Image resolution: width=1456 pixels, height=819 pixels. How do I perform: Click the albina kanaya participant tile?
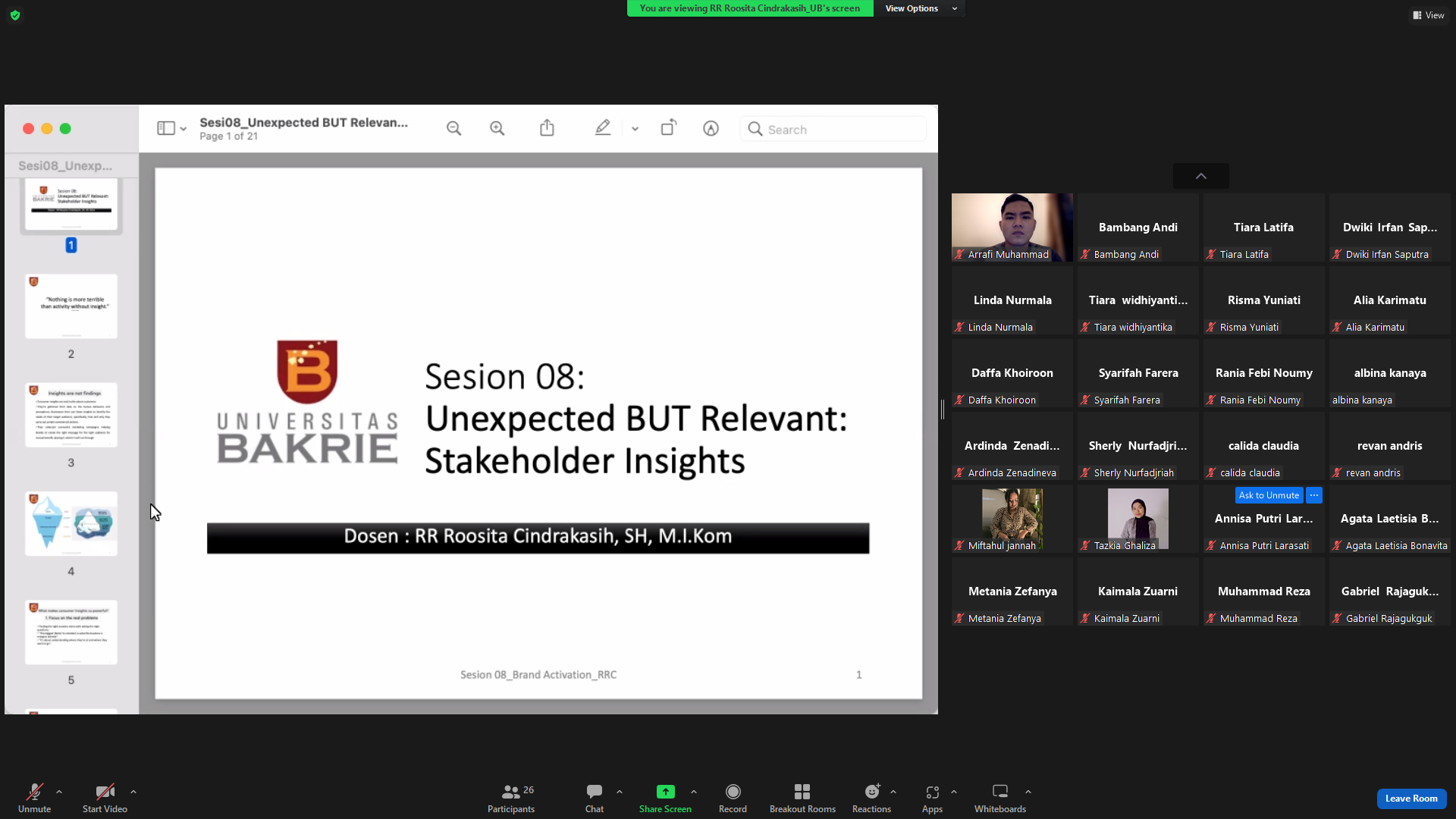tap(1390, 373)
